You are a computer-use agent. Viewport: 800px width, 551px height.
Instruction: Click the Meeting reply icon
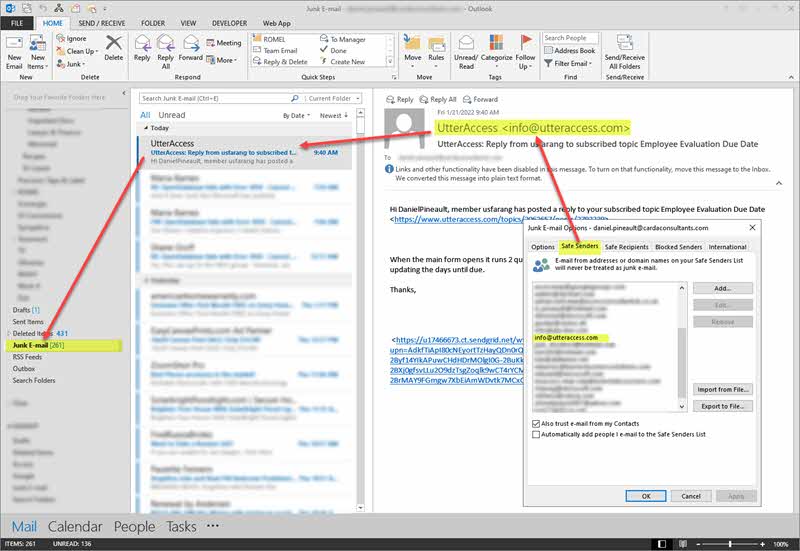click(211, 43)
